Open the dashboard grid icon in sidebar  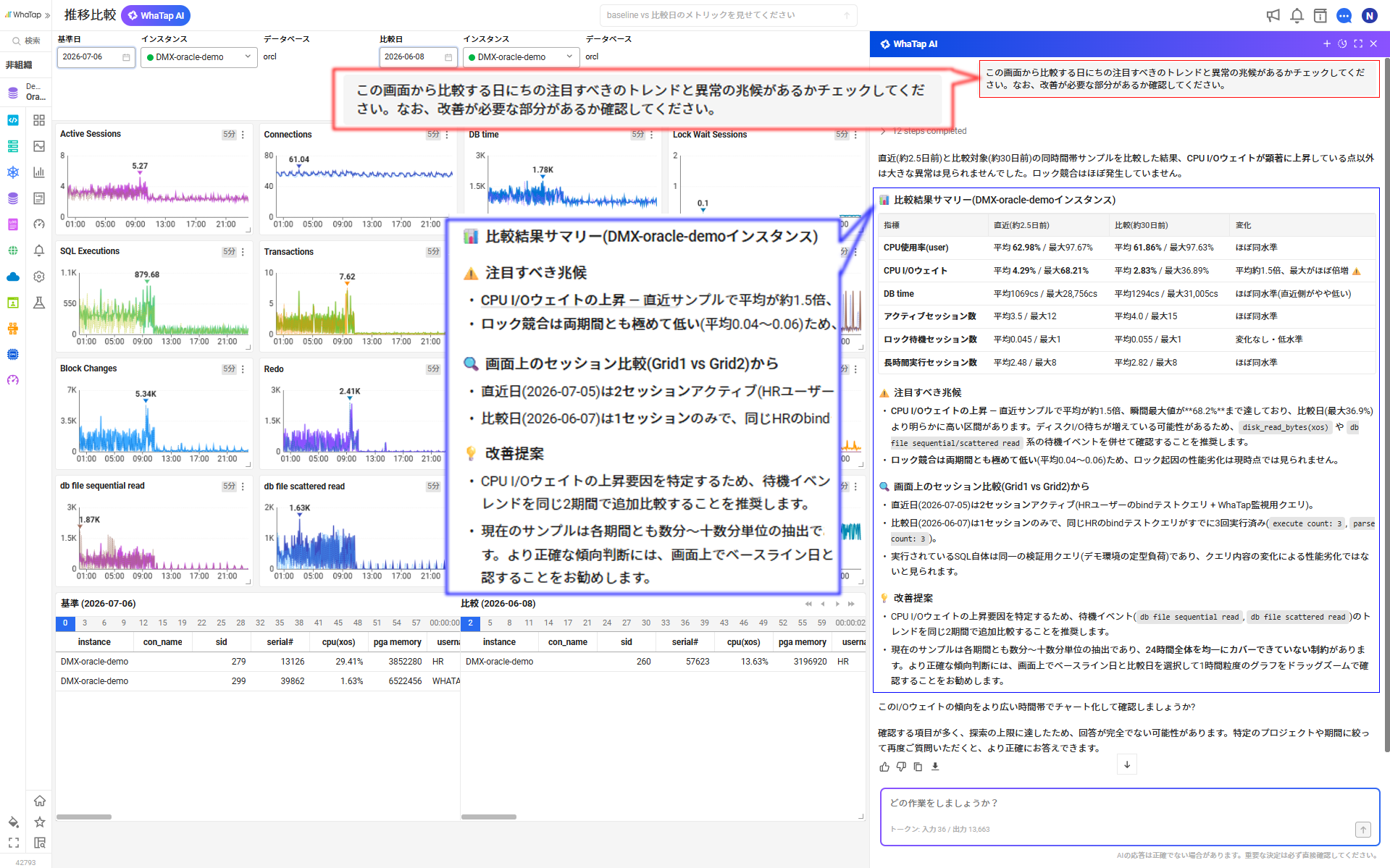coord(39,120)
